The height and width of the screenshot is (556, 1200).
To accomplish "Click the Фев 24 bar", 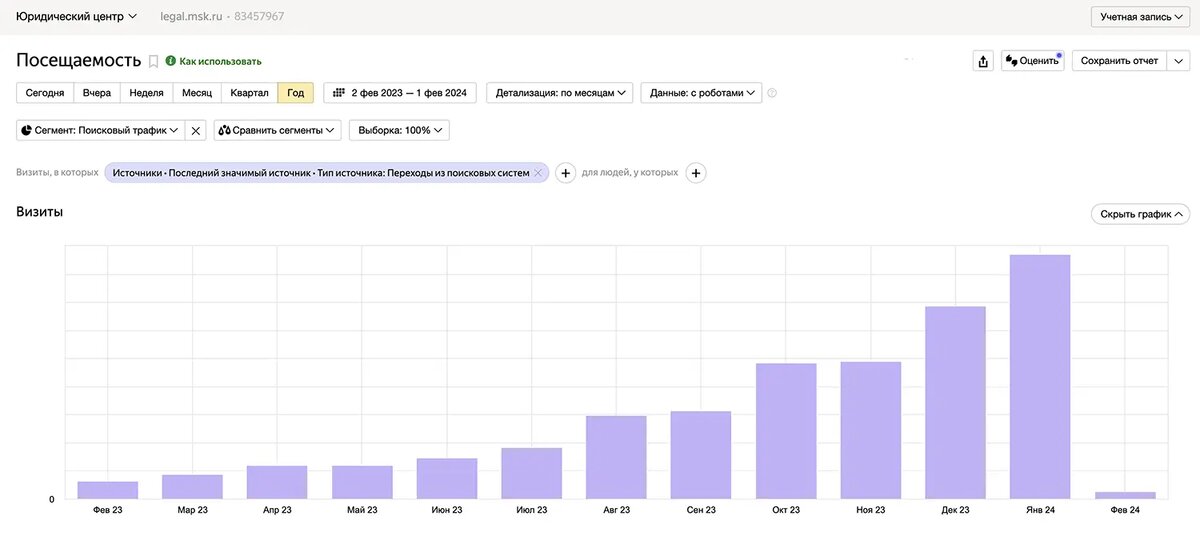I will pos(1125,495).
